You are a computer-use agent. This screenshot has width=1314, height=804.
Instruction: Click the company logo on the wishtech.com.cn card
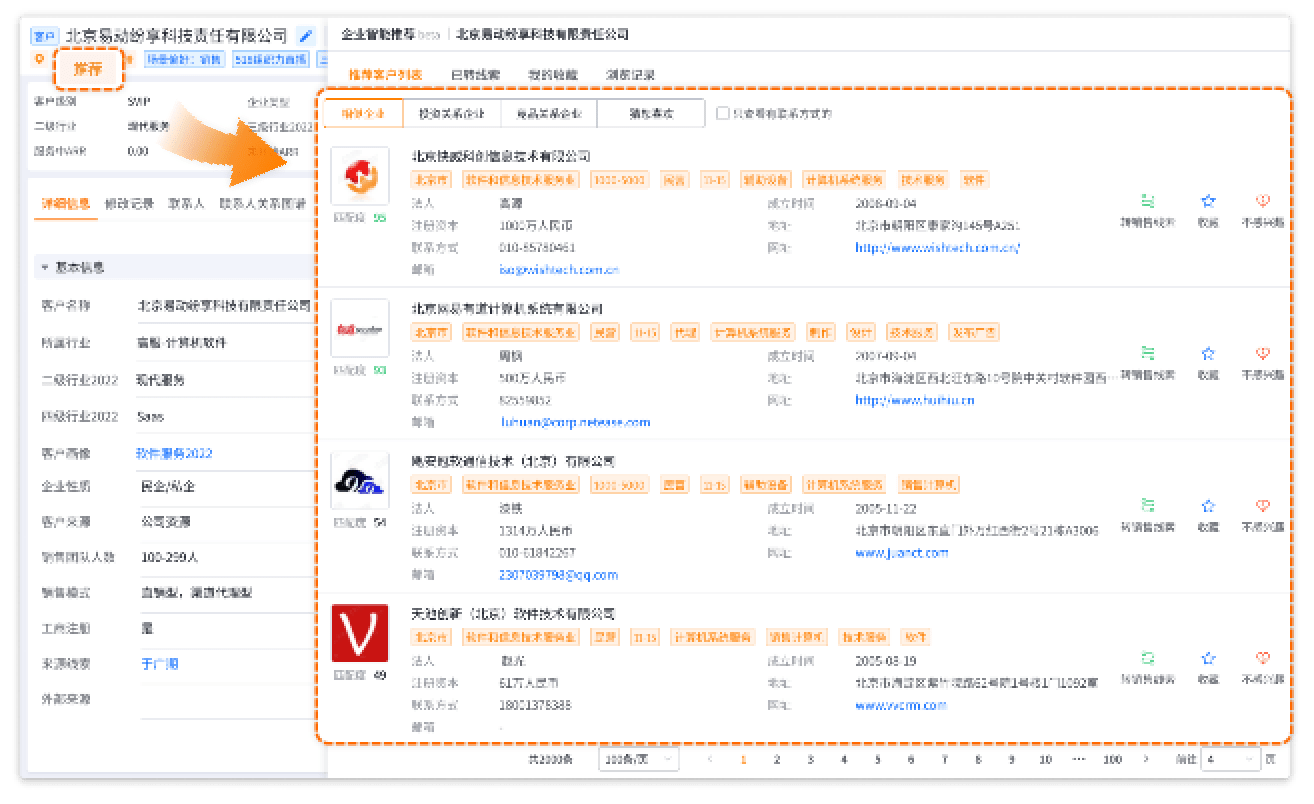360,176
